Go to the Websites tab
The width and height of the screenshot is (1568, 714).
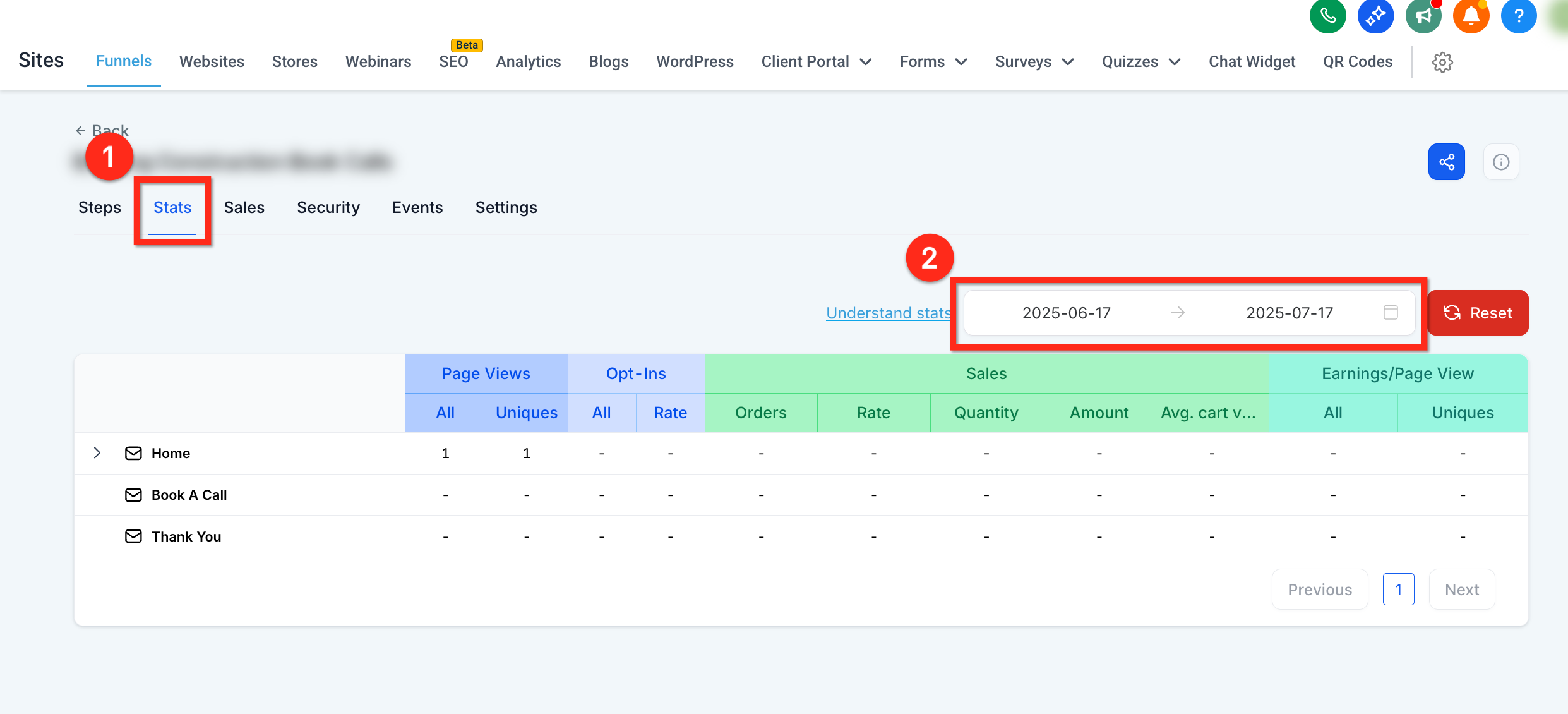212,62
